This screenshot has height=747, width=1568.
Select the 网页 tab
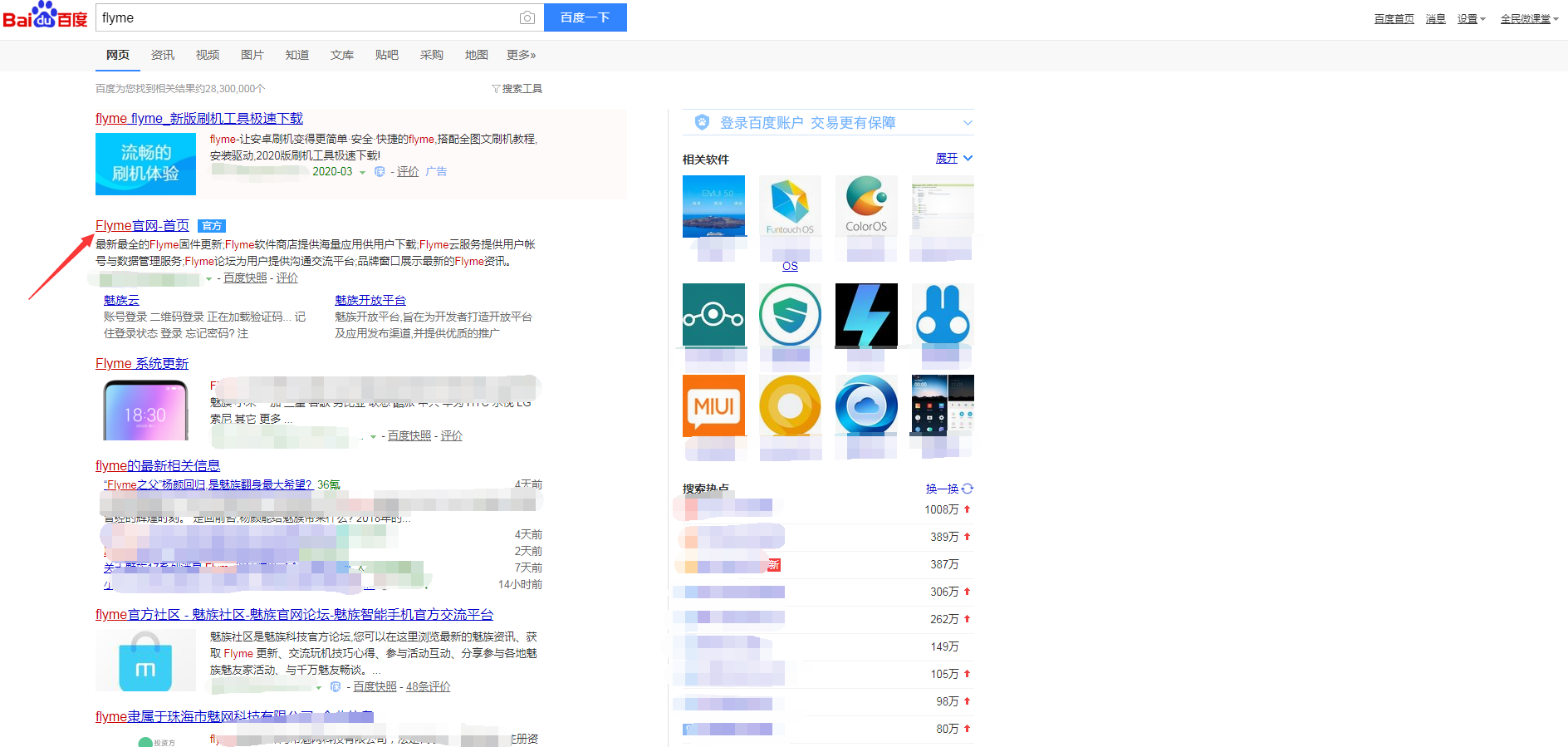[118, 55]
